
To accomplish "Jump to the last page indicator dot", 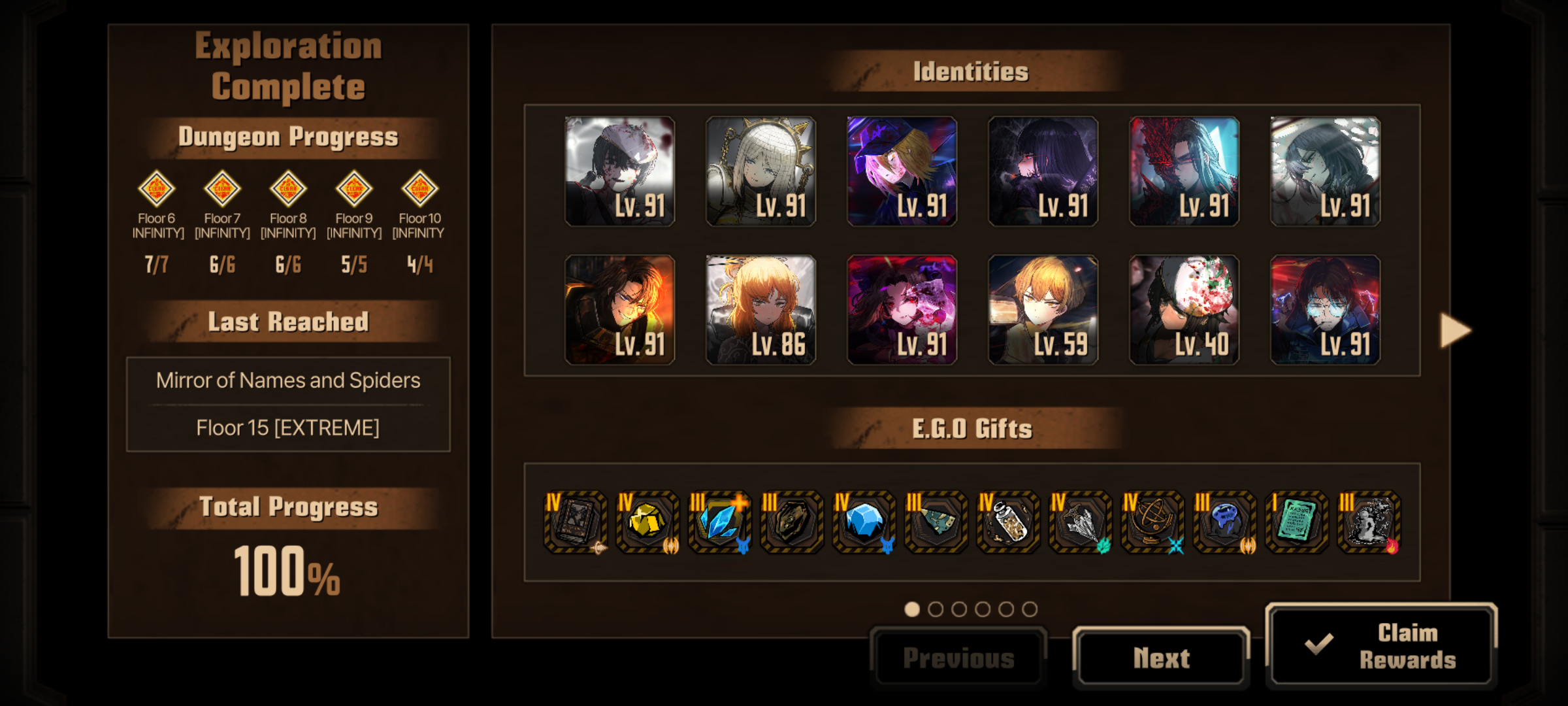I will [1030, 609].
